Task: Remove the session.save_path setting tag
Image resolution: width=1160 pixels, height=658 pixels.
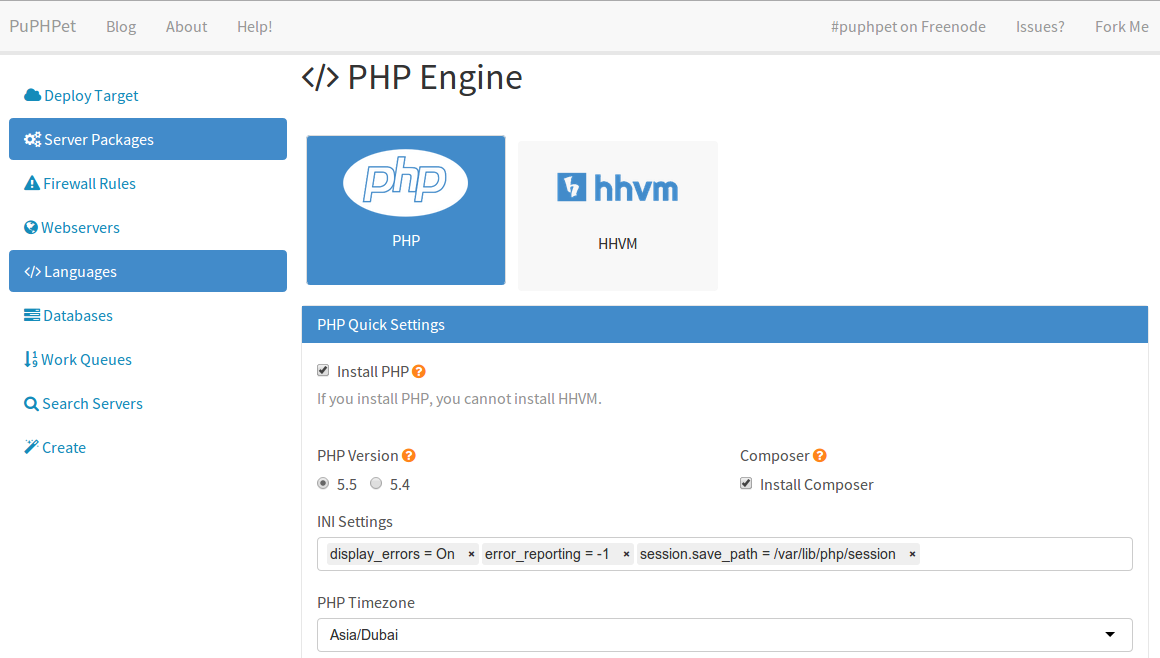Action: pos(912,554)
